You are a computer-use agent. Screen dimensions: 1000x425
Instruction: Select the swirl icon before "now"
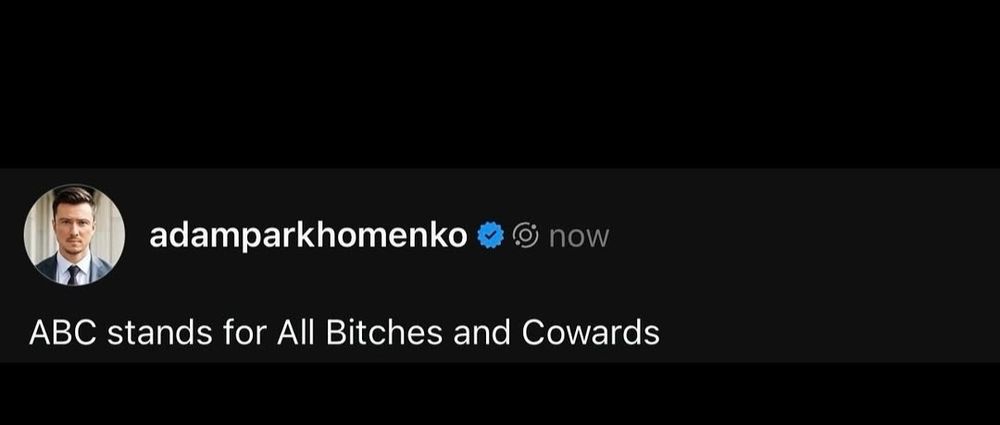[x=526, y=236]
